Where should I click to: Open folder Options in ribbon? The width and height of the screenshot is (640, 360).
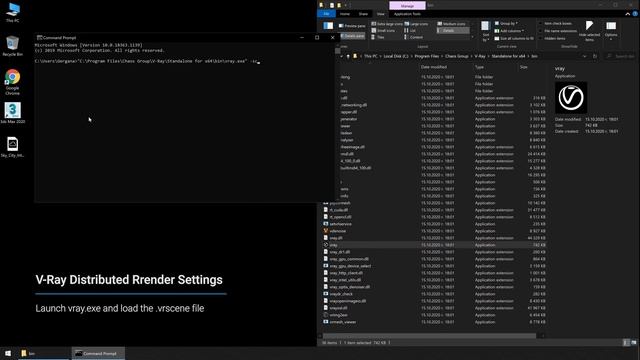coord(611,31)
